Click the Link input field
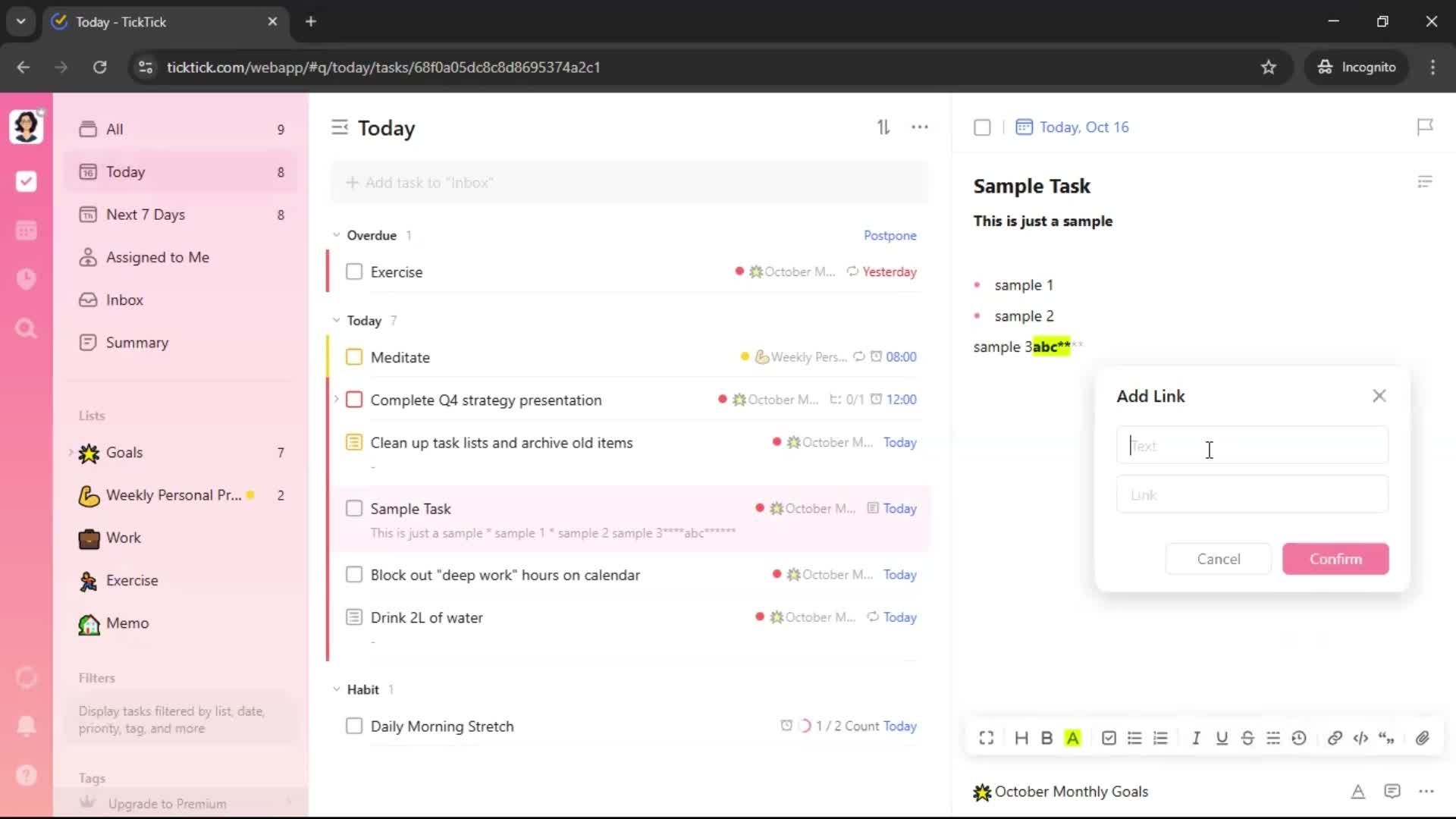Viewport: 1456px width, 819px height. 1252,494
